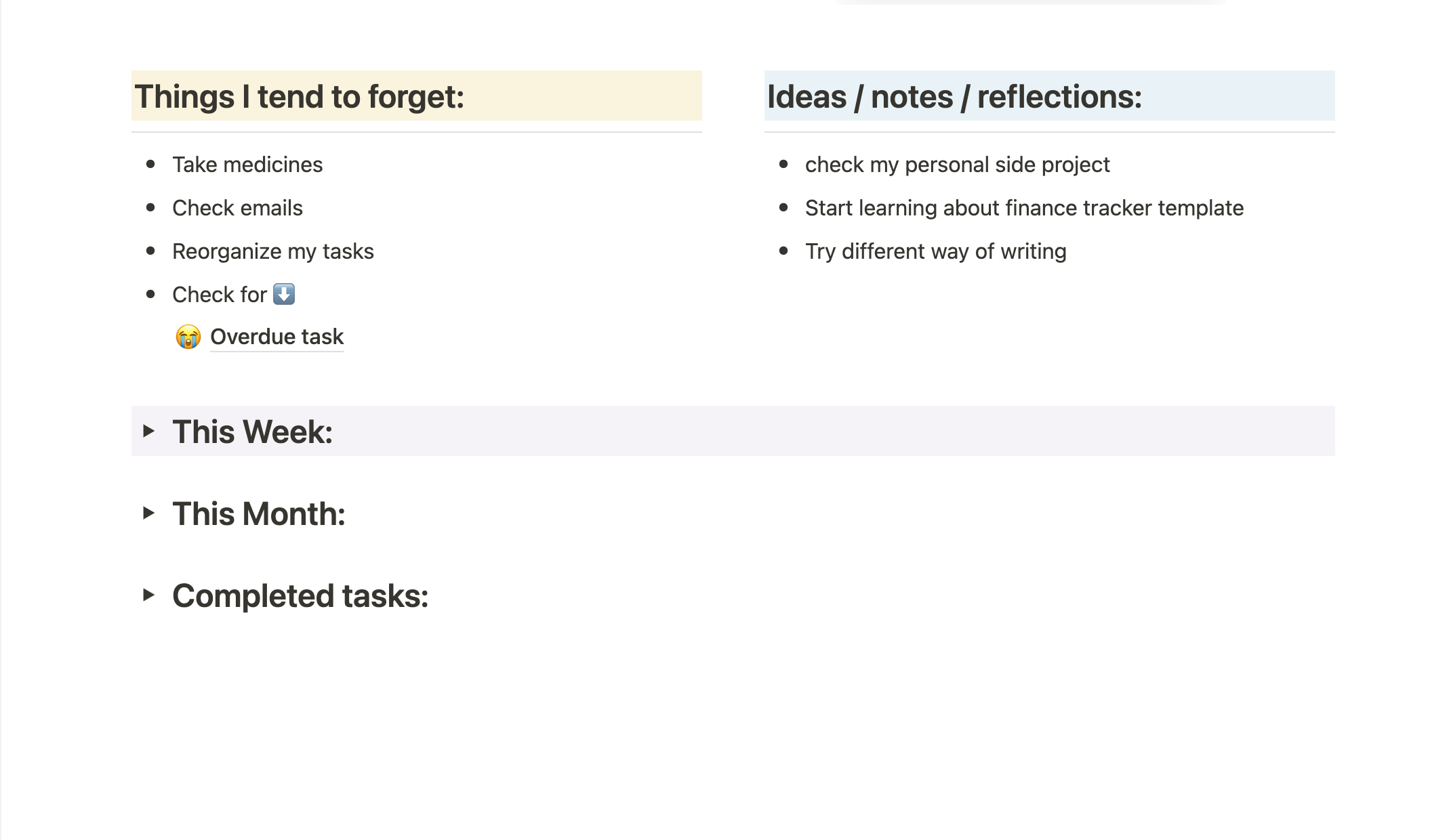Click the Things I tend to forget heading
The height and width of the screenshot is (840, 1449).
pos(299,96)
